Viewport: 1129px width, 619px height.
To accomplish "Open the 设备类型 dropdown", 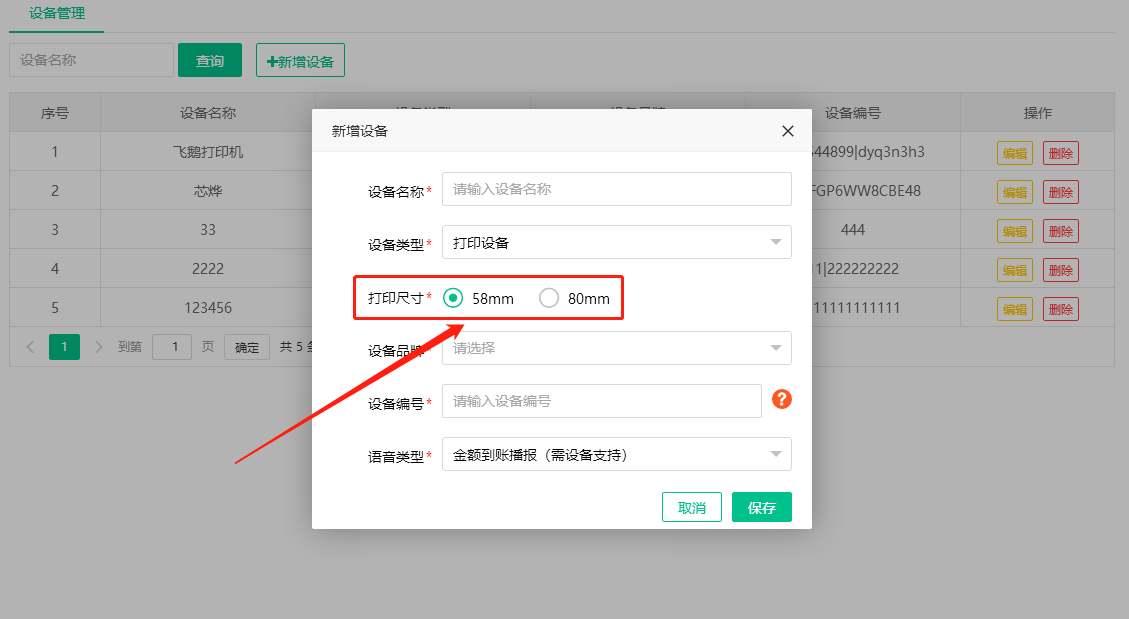I will pyautogui.click(x=616, y=242).
